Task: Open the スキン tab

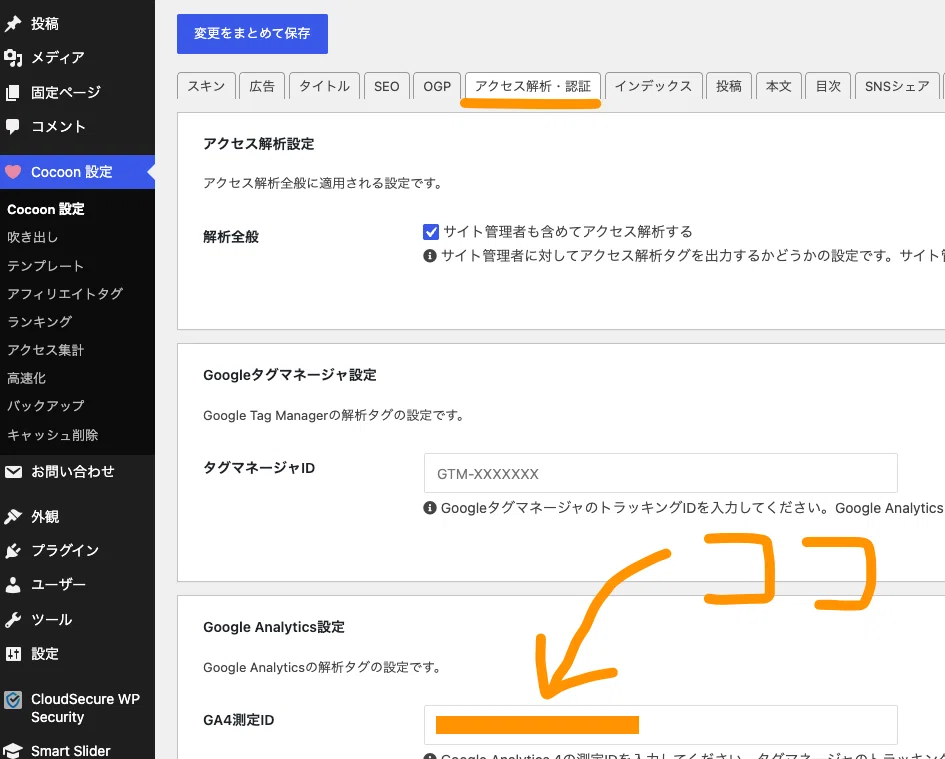Action: (x=206, y=86)
